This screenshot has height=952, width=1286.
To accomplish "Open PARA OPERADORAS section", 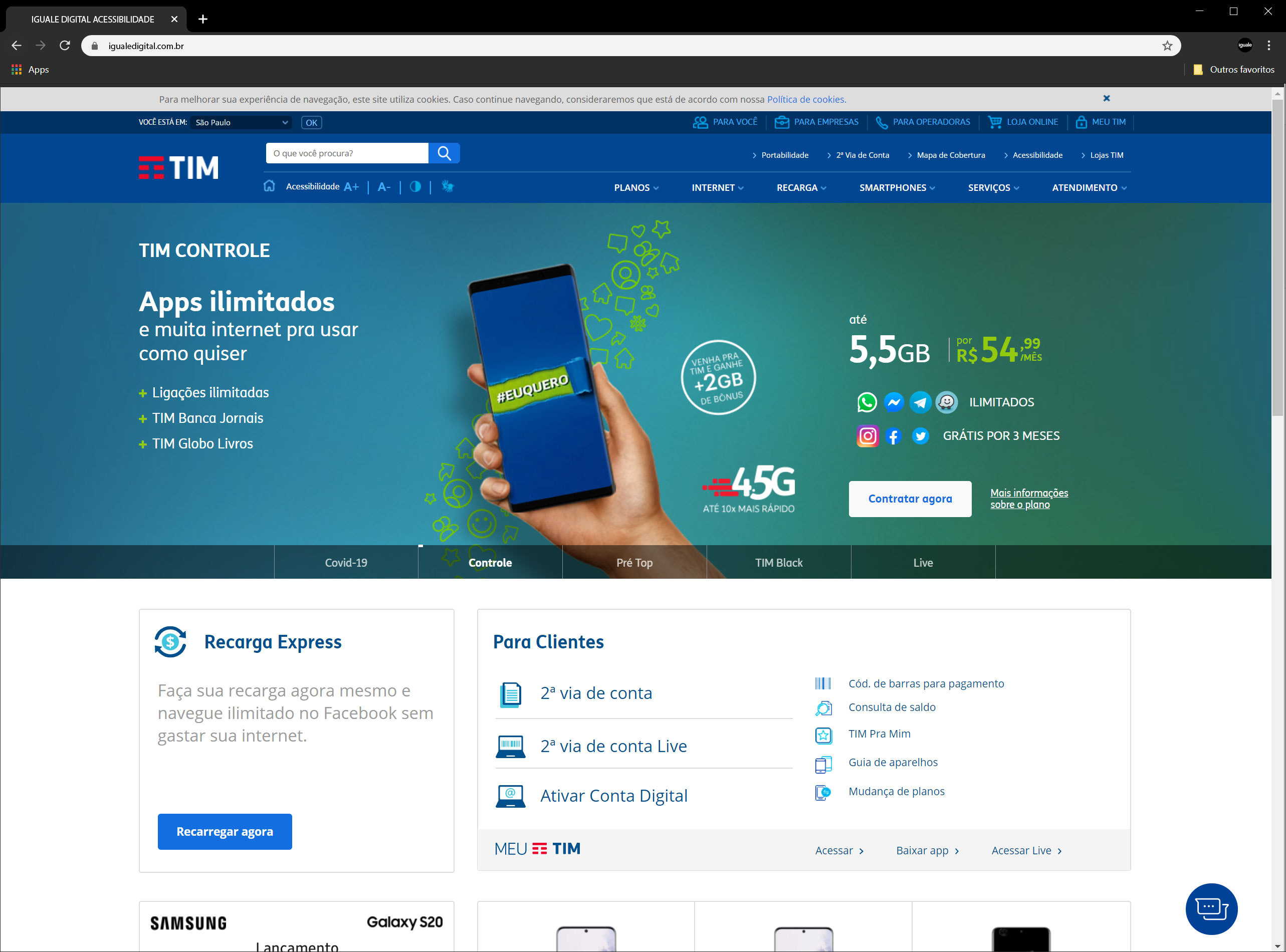I will point(922,122).
